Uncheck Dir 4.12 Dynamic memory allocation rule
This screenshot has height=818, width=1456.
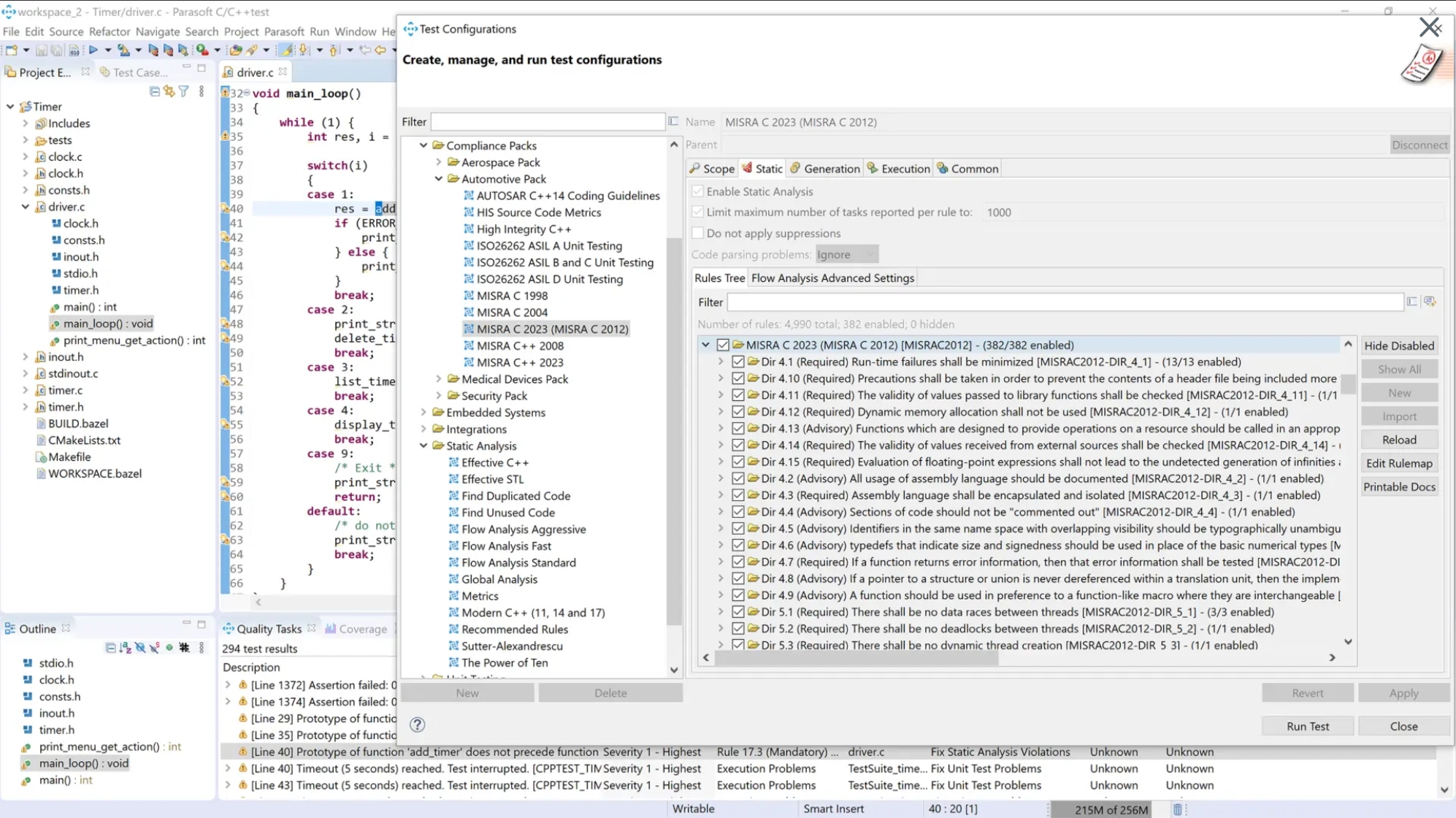pyautogui.click(x=738, y=412)
